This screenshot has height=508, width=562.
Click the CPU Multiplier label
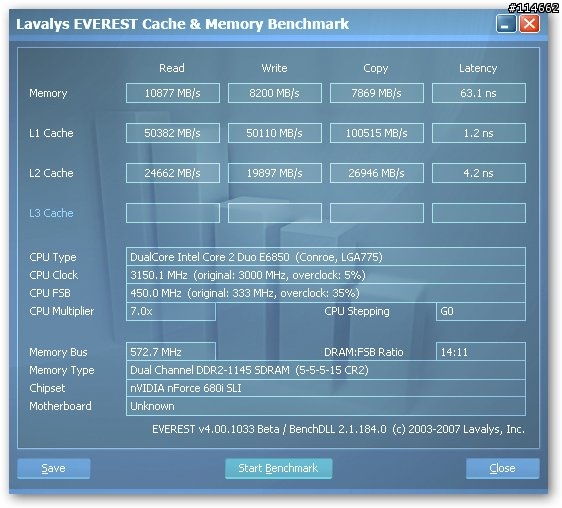pos(62,311)
